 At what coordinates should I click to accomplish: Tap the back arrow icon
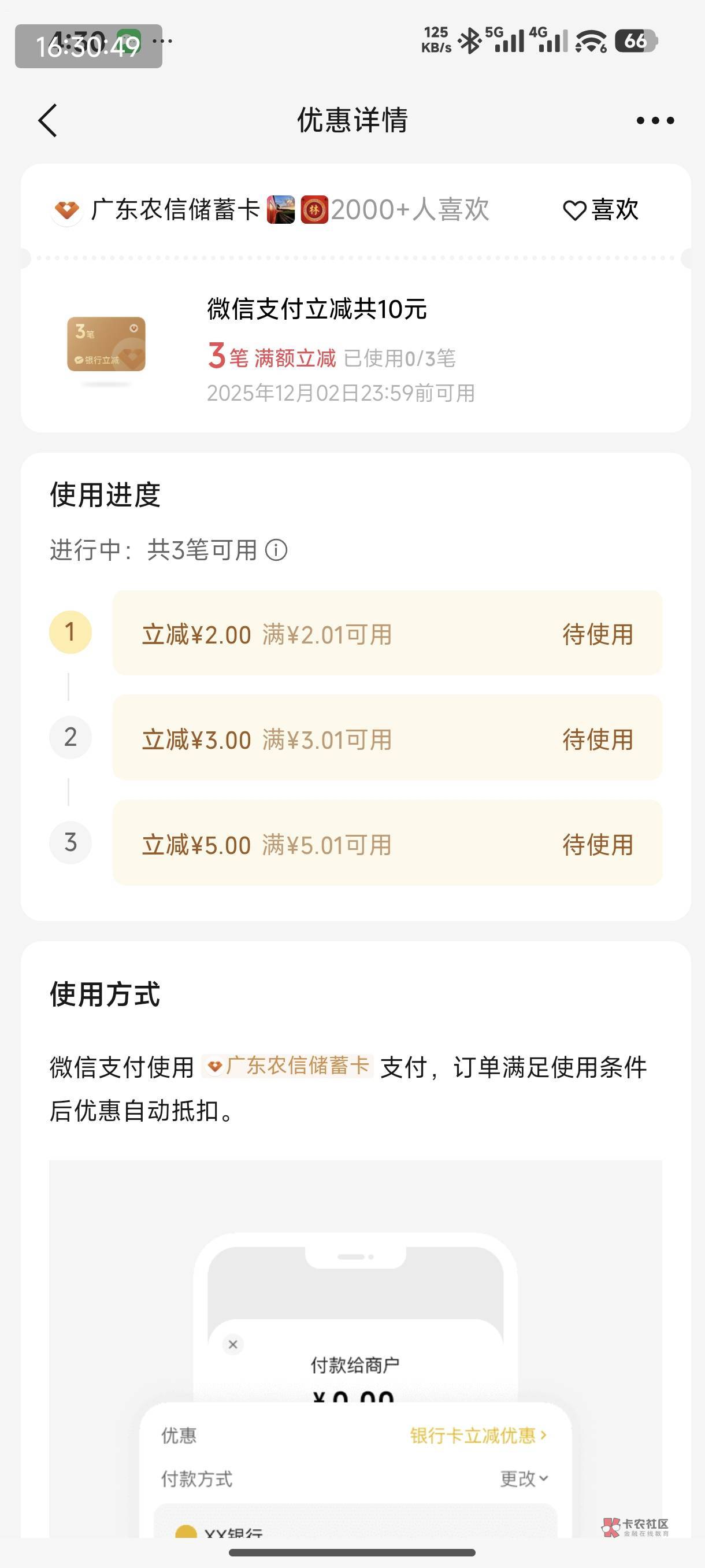tap(48, 120)
